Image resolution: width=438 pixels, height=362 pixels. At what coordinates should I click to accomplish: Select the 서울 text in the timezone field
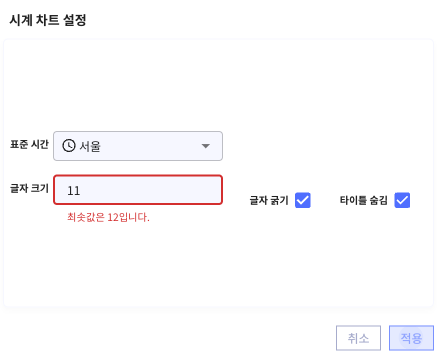pyautogui.click(x=90, y=146)
